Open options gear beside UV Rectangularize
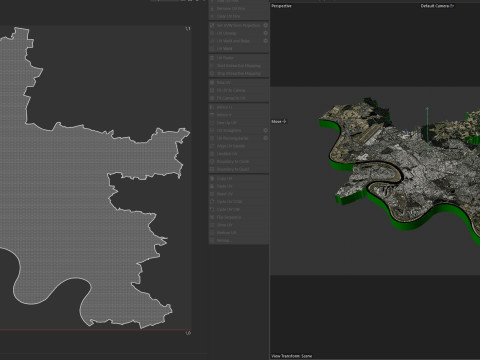The height and width of the screenshot is (360, 480). click(266, 138)
